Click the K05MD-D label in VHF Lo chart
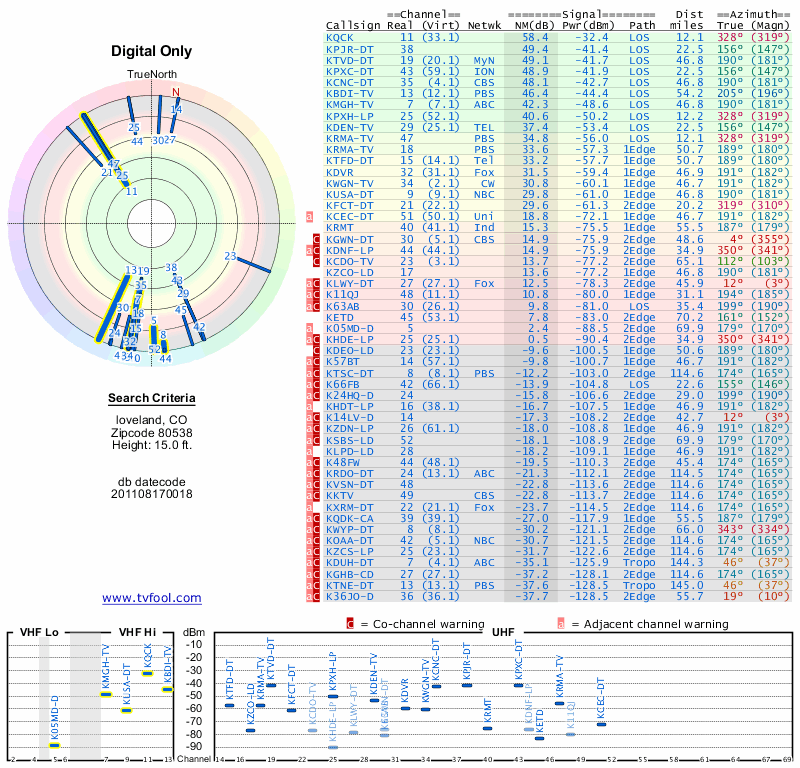The image size is (800, 768). click(55, 718)
